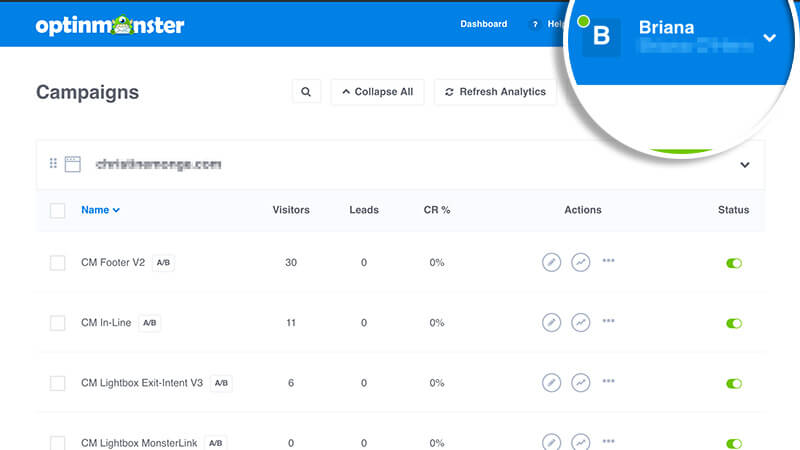
Task: Sort campaigns by Name column
Action: point(100,210)
